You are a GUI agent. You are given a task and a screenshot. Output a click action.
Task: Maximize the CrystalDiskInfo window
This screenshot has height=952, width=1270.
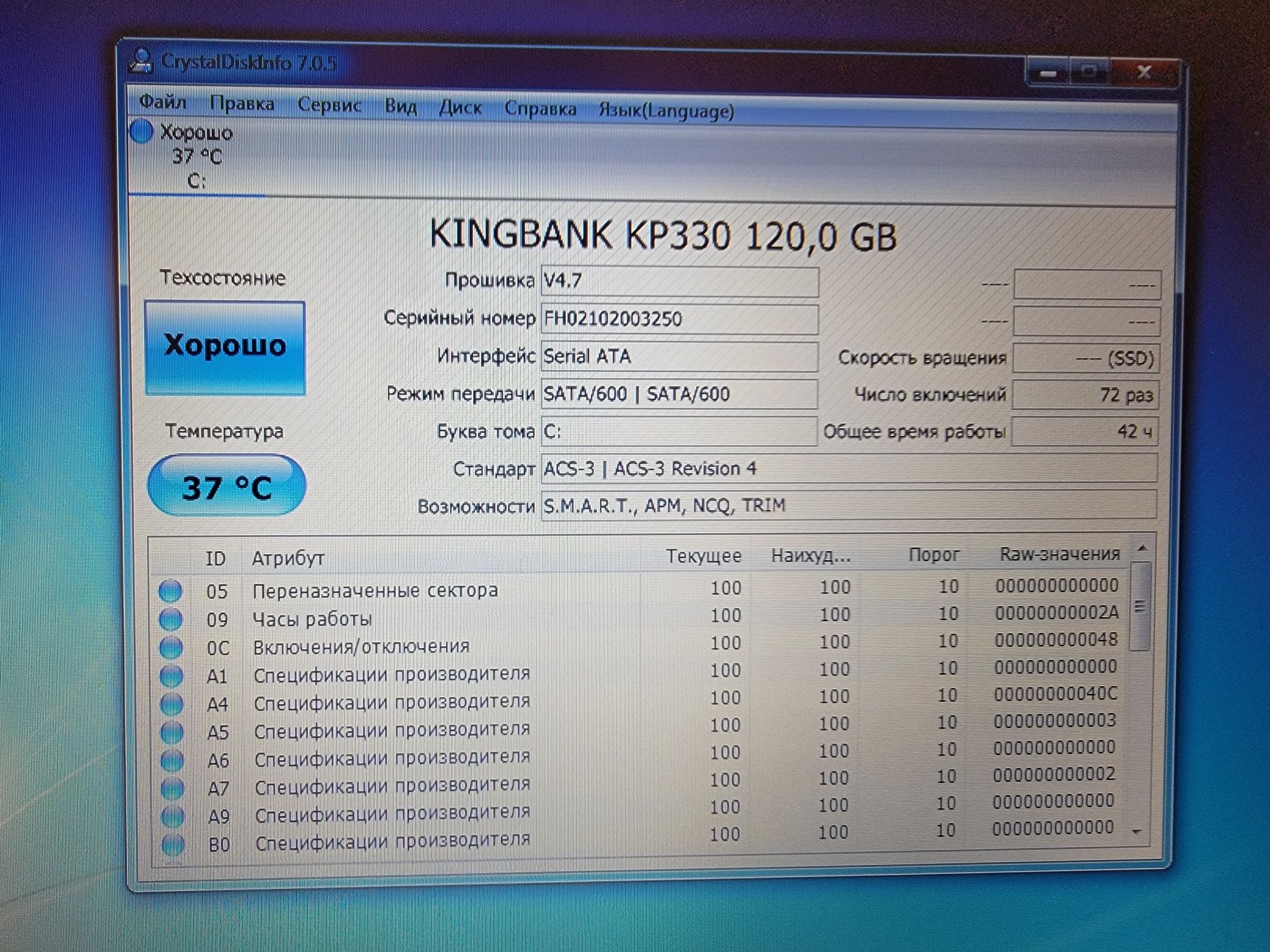click(x=1089, y=72)
